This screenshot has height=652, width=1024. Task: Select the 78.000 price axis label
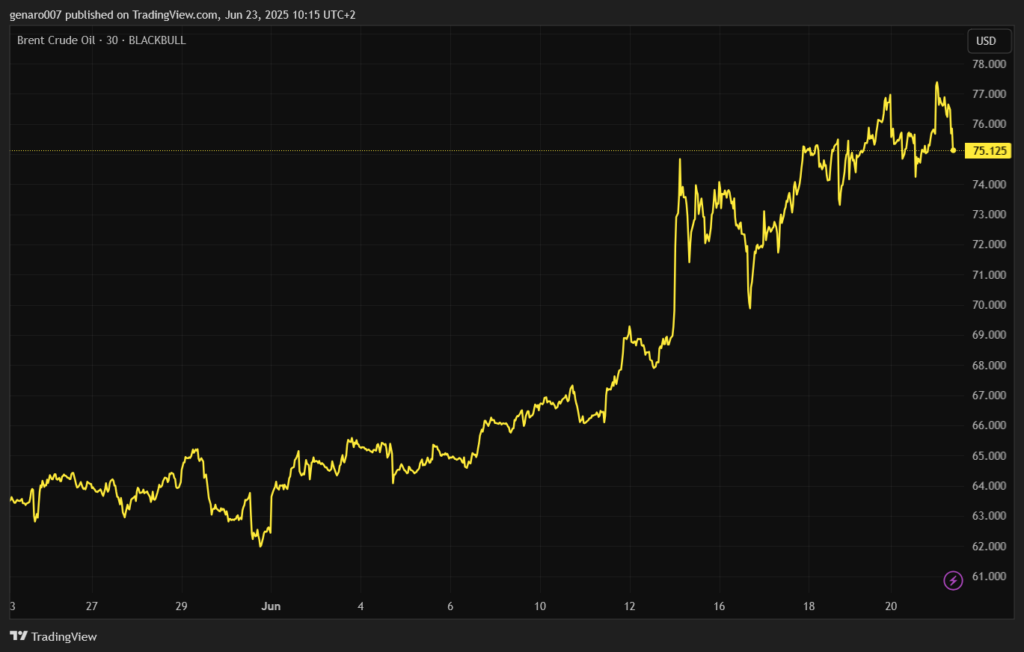[989, 64]
